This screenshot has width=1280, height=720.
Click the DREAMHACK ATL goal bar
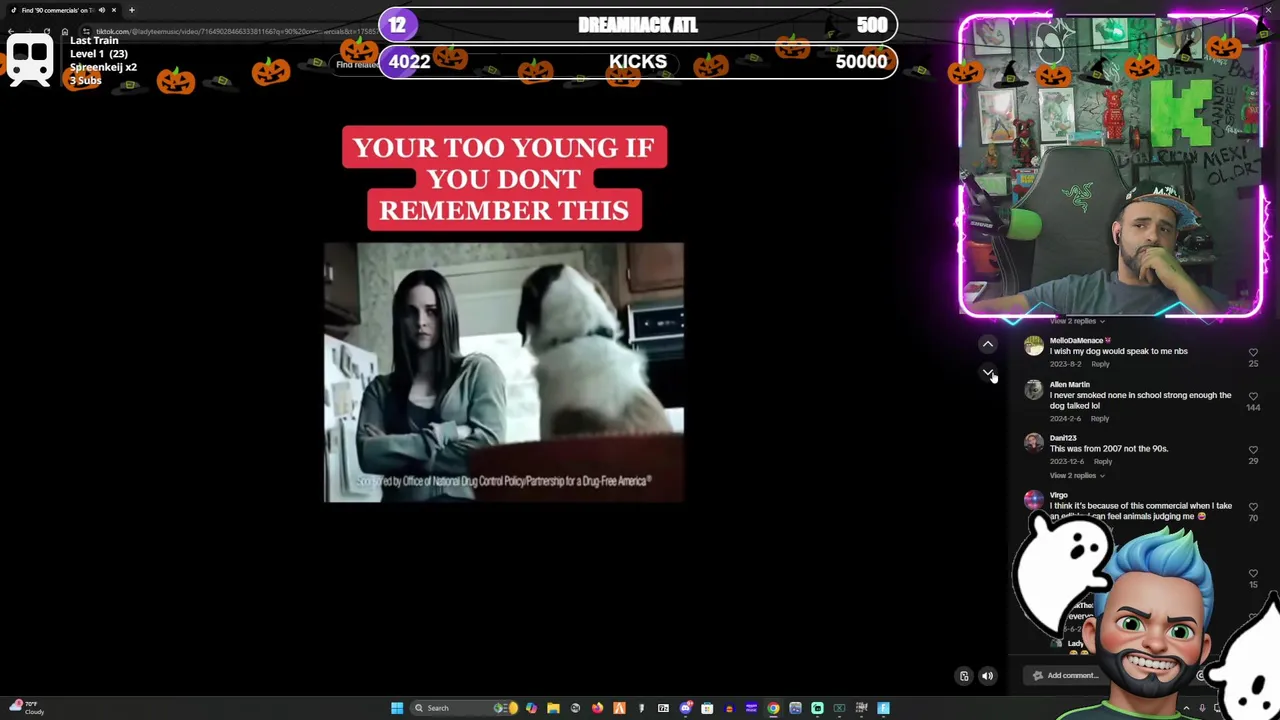[x=638, y=24]
